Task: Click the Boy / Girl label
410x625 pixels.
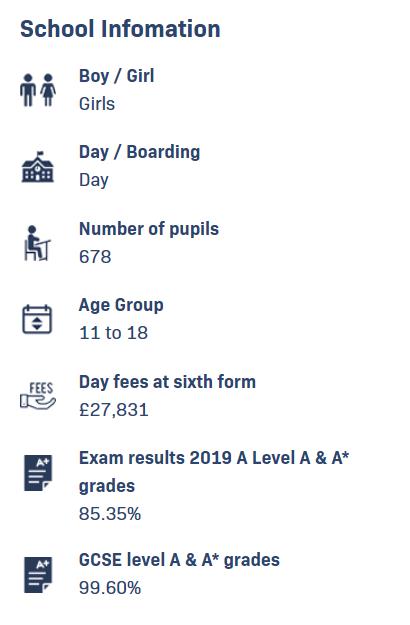Action: tap(116, 76)
